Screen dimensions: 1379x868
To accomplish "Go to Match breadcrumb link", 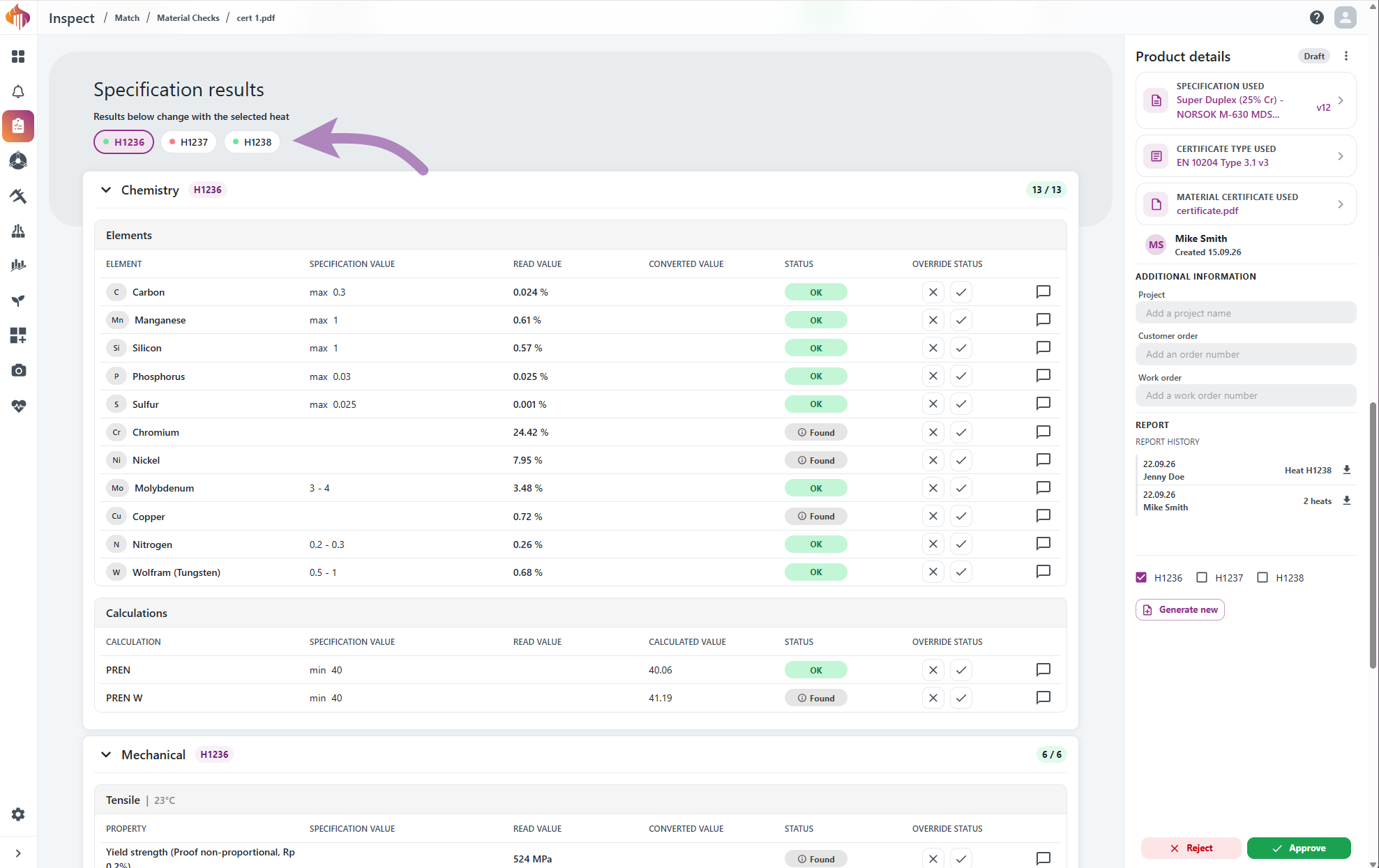I will pyautogui.click(x=127, y=18).
